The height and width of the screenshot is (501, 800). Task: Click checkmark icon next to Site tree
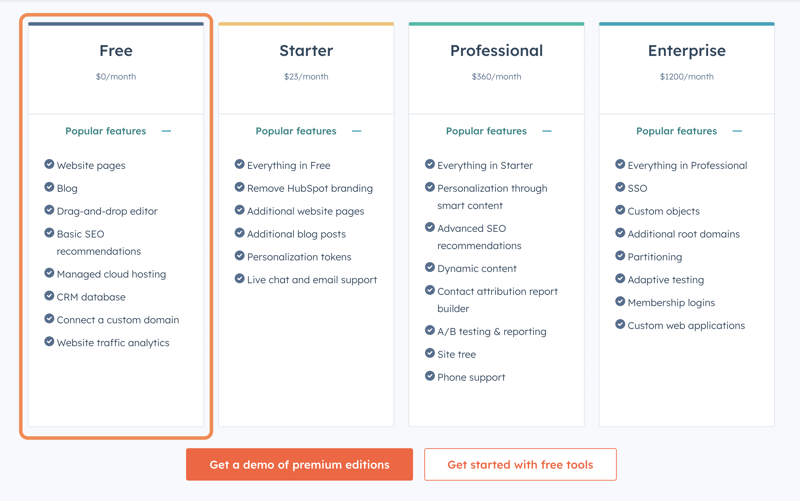click(x=430, y=353)
